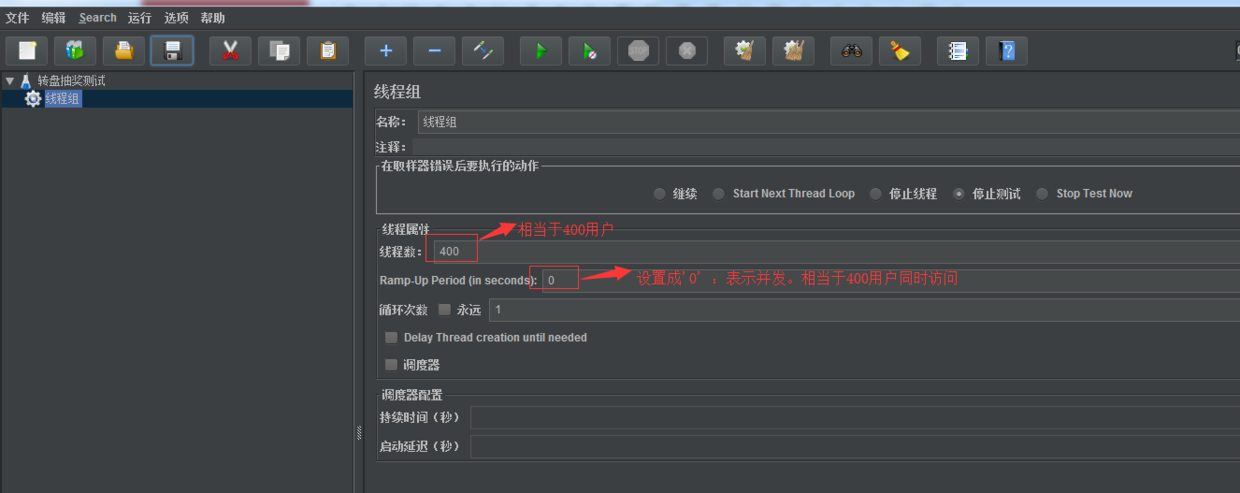This screenshot has height=493, width=1240.
Task: Collapse the 转盘抽奖测试 tree node
Action: (10, 81)
